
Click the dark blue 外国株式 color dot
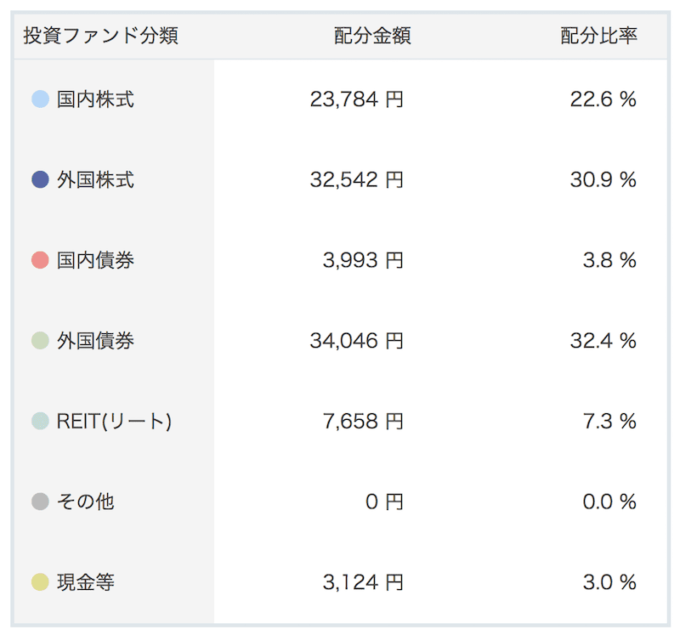[40, 180]
